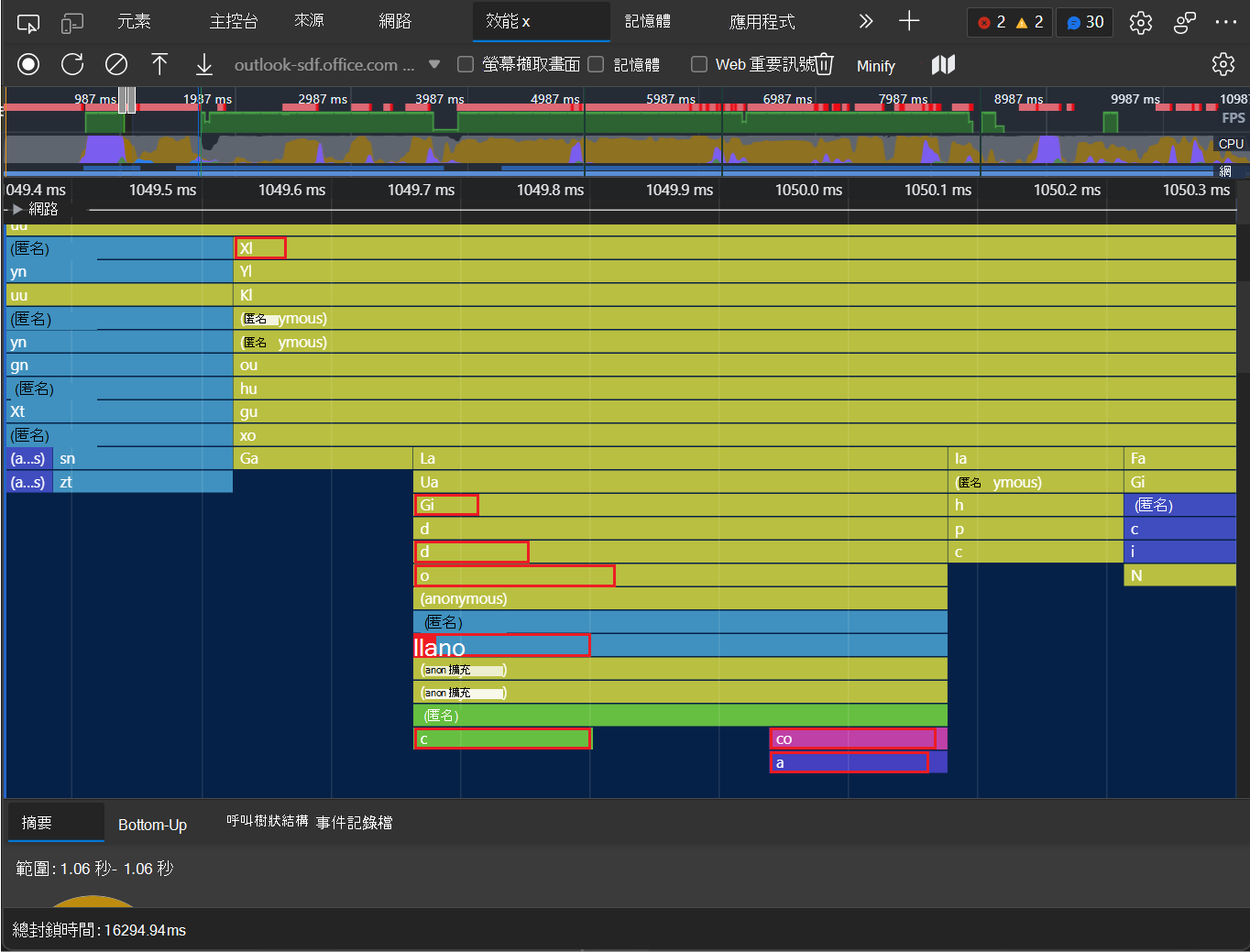The width and height of the screenshot is (1250, 952).
Task: Select the Kl flame chart block
Action: [735, 295]
